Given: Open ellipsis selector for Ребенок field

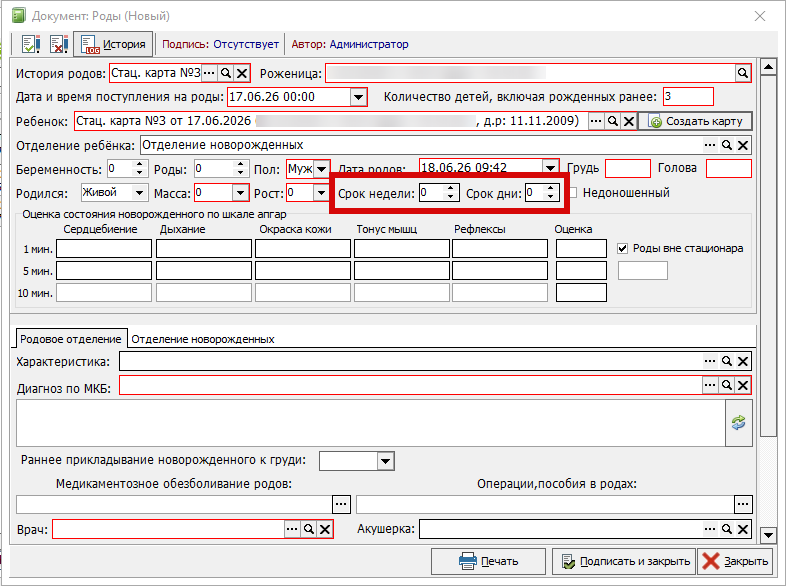Looking at the screenshot, I should 596,121.
